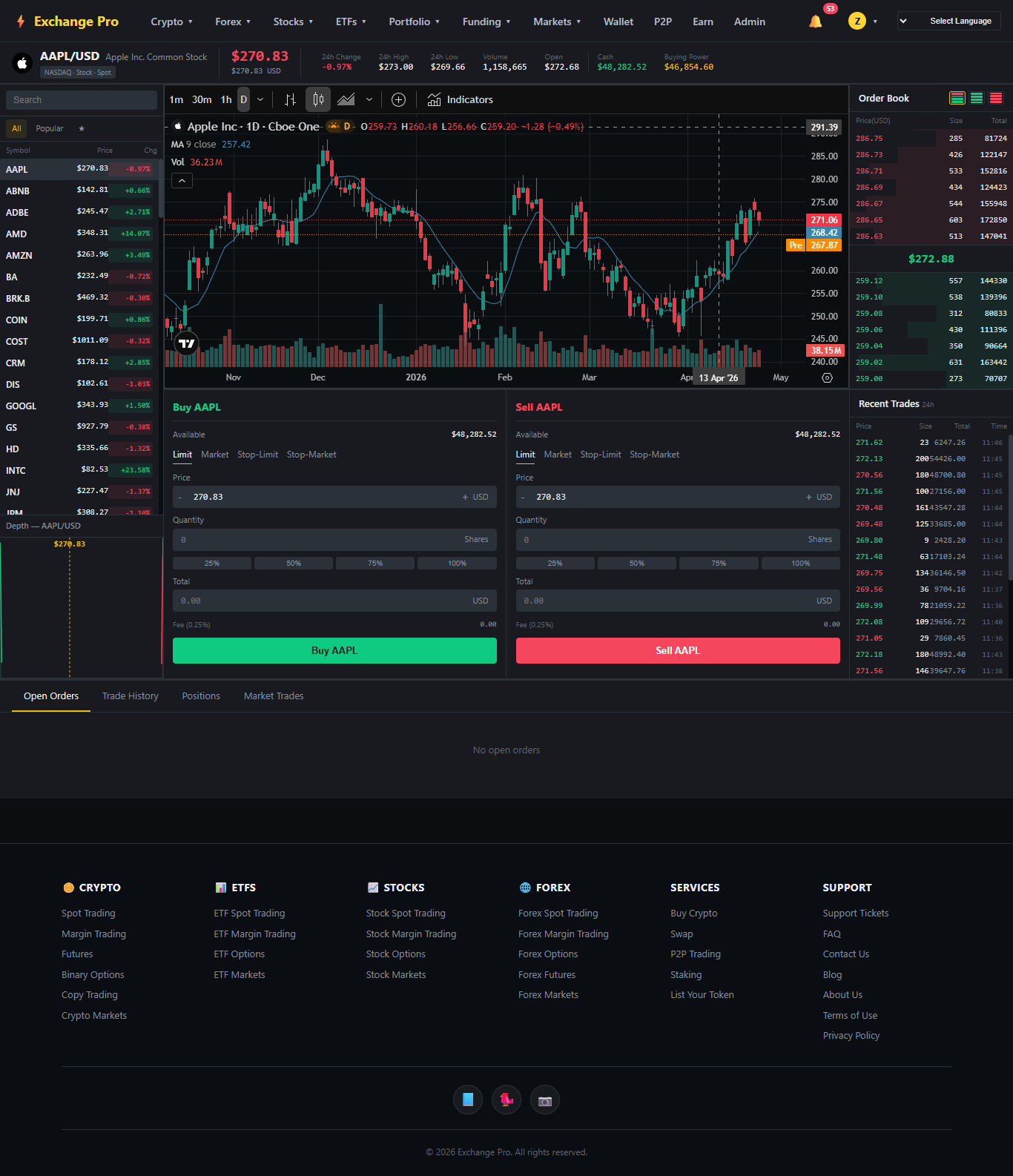Screen dimensions: 1013x1176
Task: Switch to the Positions tab
Action: (x=201, y=696)
